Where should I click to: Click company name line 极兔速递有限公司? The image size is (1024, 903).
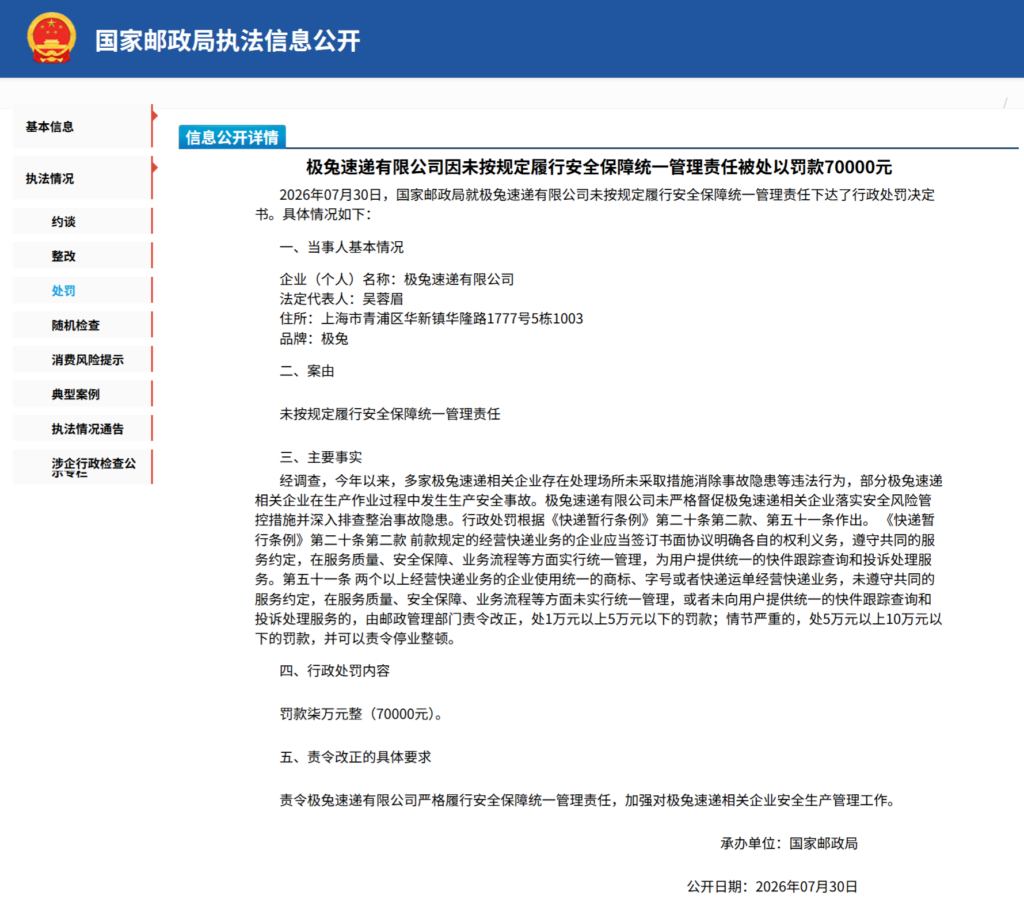[397, 279]
